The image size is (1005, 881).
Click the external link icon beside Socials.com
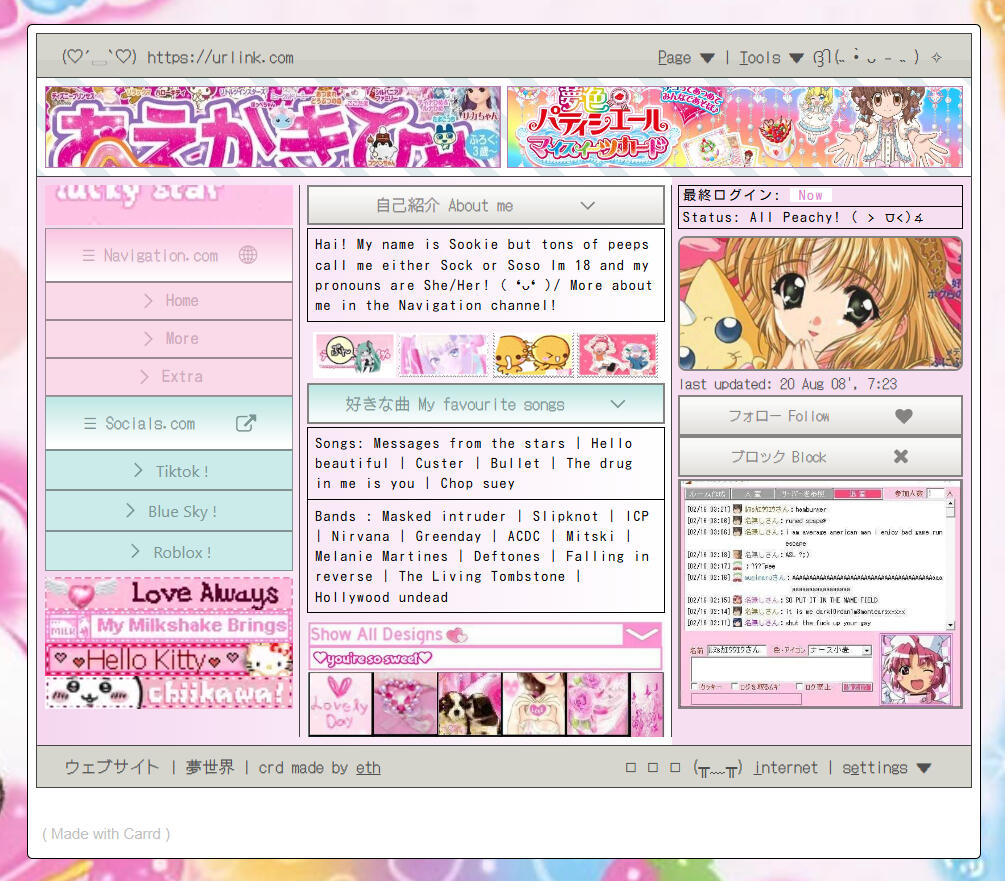(x=246, y=423)
